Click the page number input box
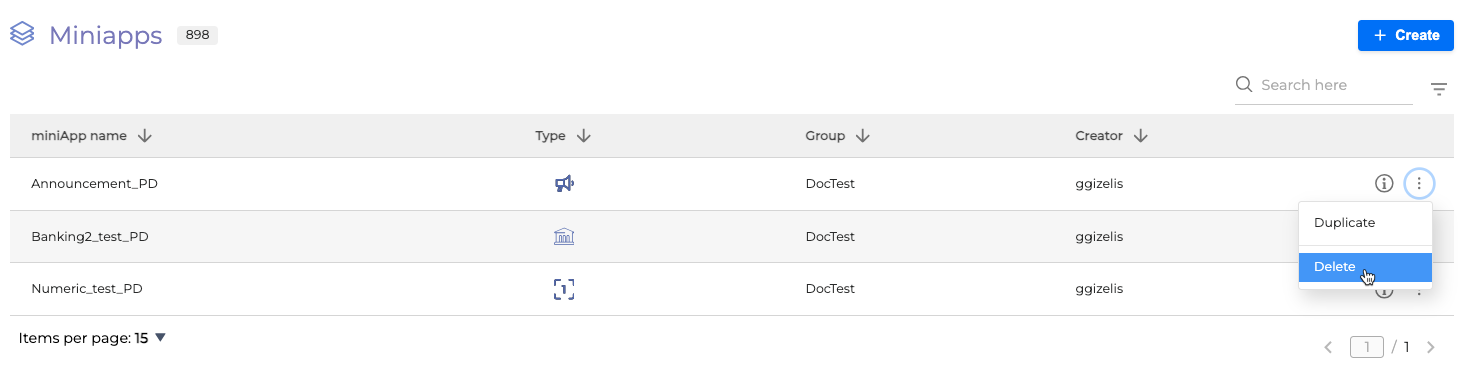Screen dimensions: 1465x374 [1367, 347]
